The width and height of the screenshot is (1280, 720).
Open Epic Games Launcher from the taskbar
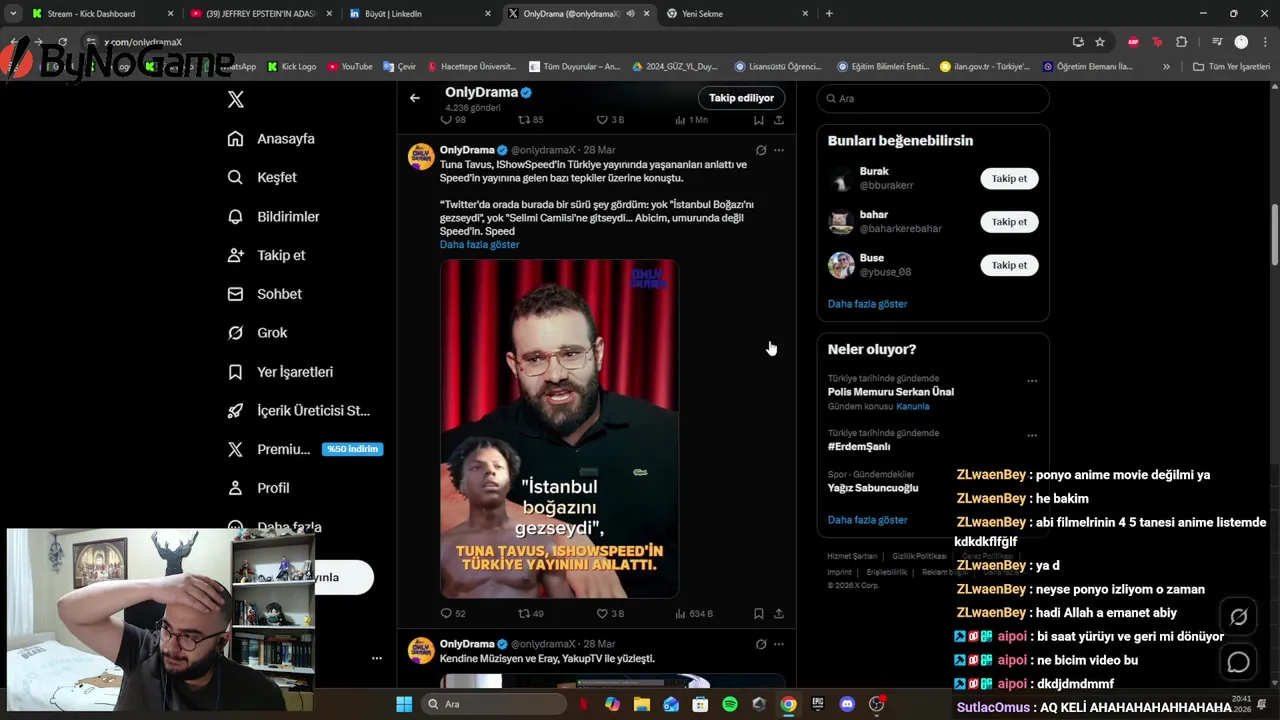(x=818, y=704)
